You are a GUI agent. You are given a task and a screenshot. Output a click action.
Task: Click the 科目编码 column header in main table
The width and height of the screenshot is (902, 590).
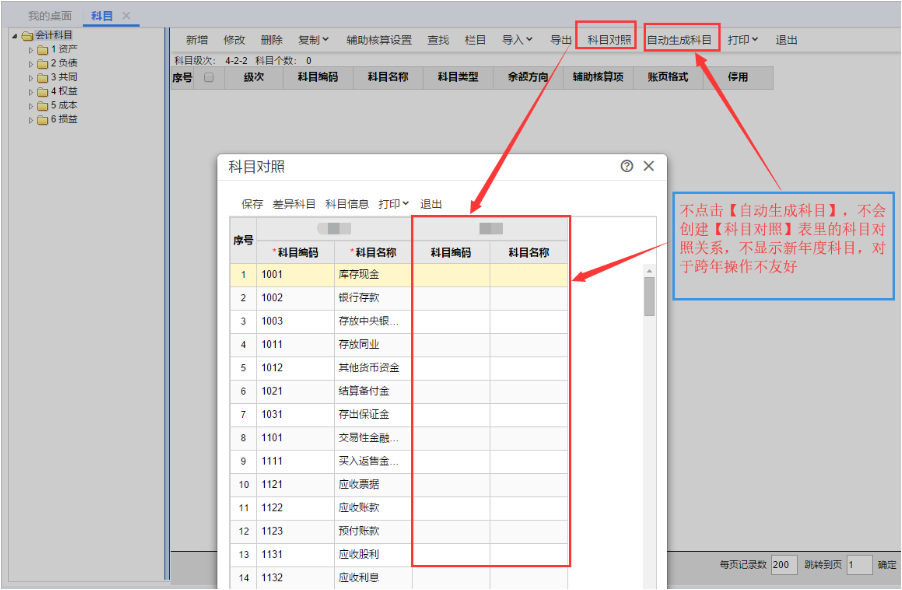coord(318,77)
